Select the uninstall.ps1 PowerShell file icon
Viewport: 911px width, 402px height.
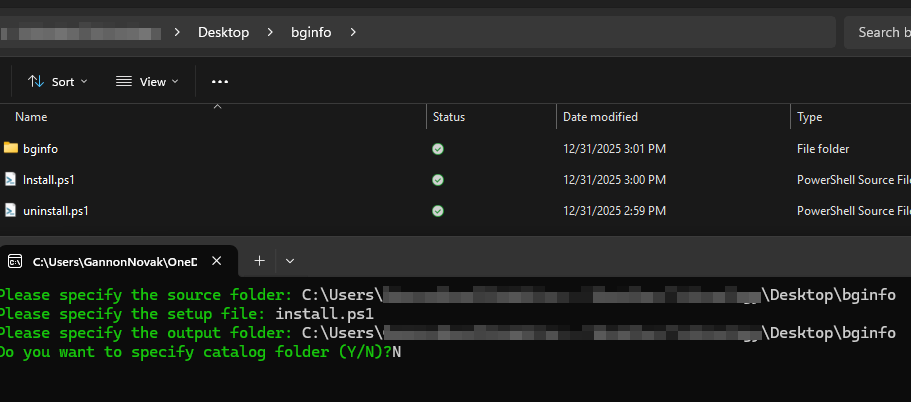pos(11,211)
